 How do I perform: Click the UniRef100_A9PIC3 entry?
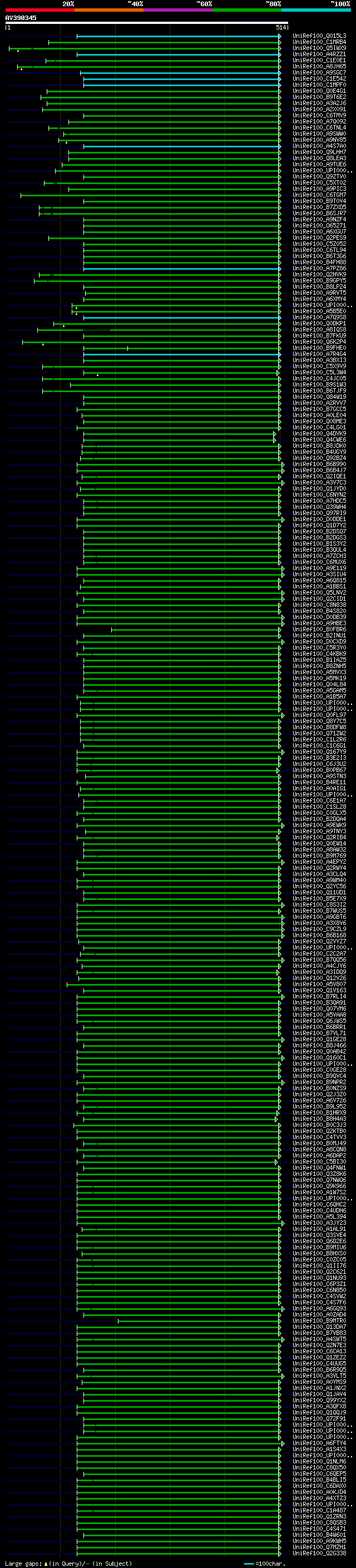pos(319,189)
